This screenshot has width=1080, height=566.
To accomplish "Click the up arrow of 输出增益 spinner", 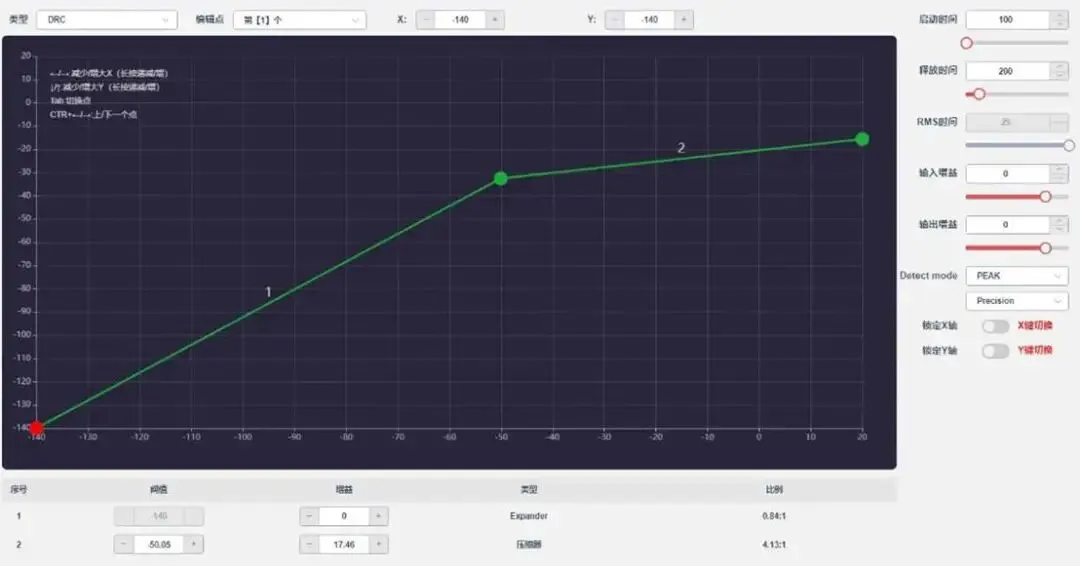I will click(x=1059, y=220).
